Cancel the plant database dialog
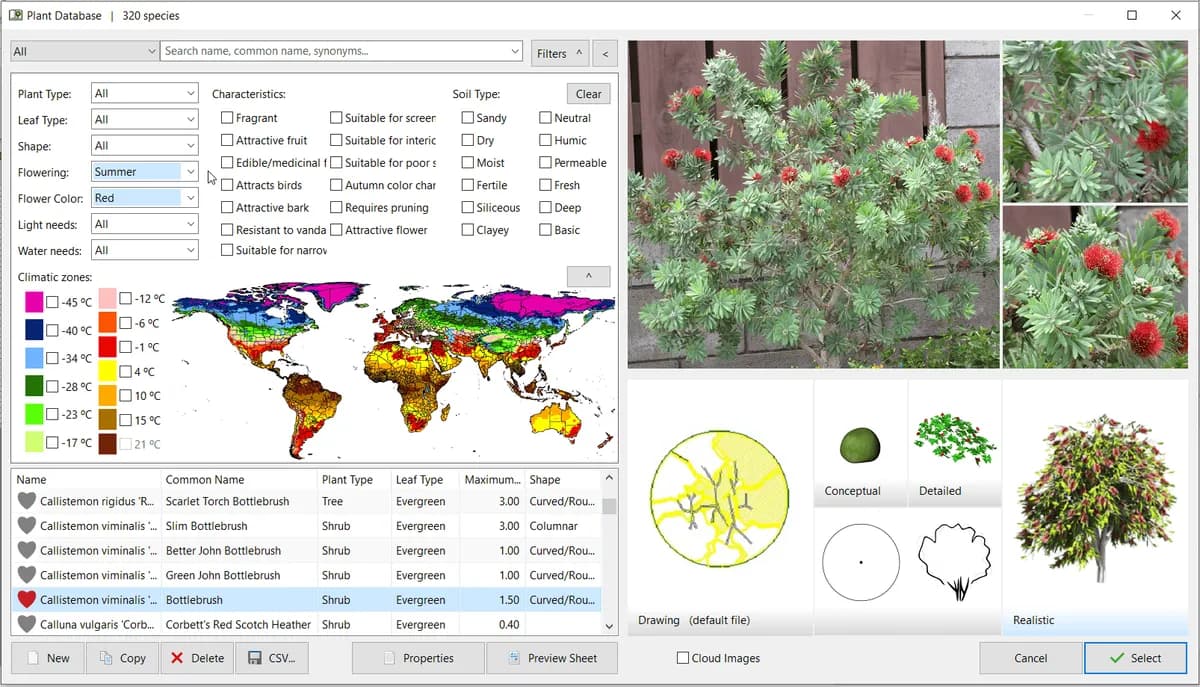Image resolution: width=1200 pixels, height=687 pixels. coord(1030,658)
